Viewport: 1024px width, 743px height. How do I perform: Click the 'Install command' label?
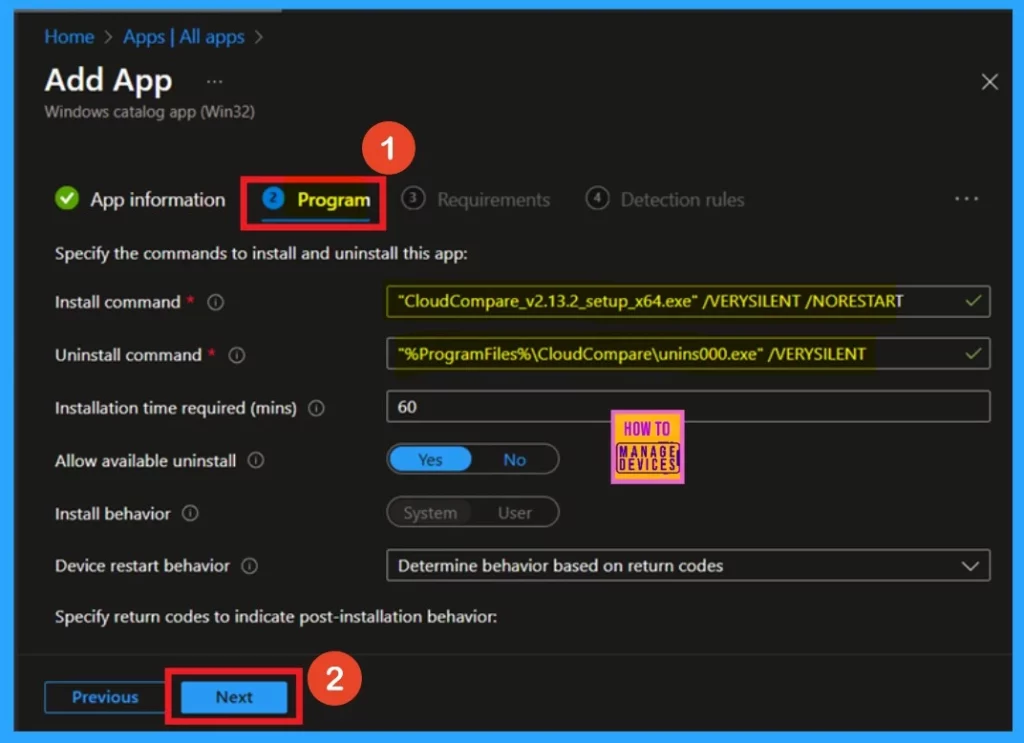tap(118, 302)
